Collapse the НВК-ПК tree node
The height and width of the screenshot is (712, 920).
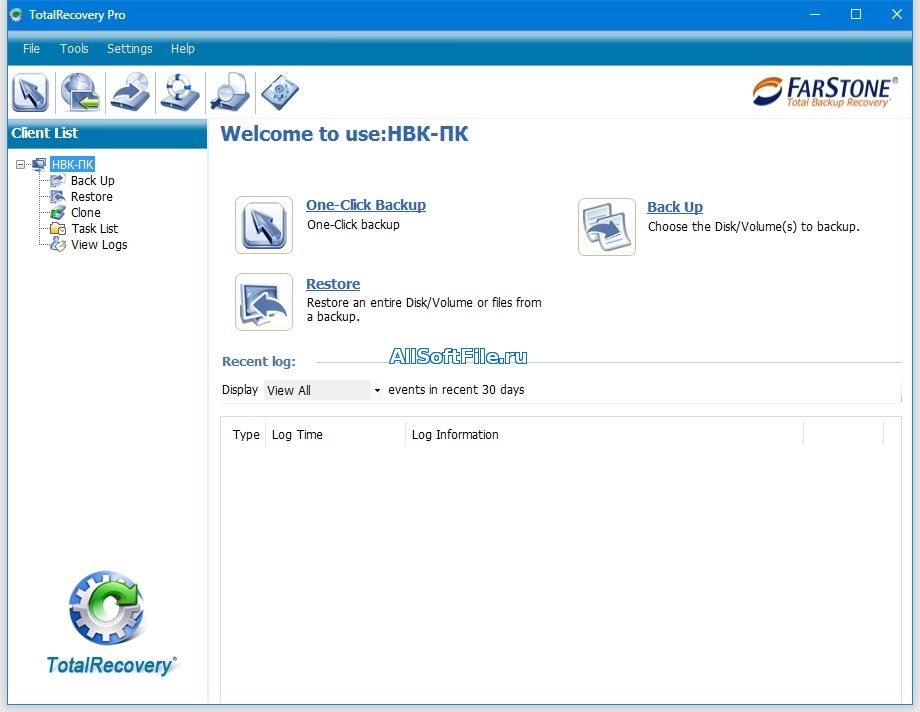click(21, 165)
